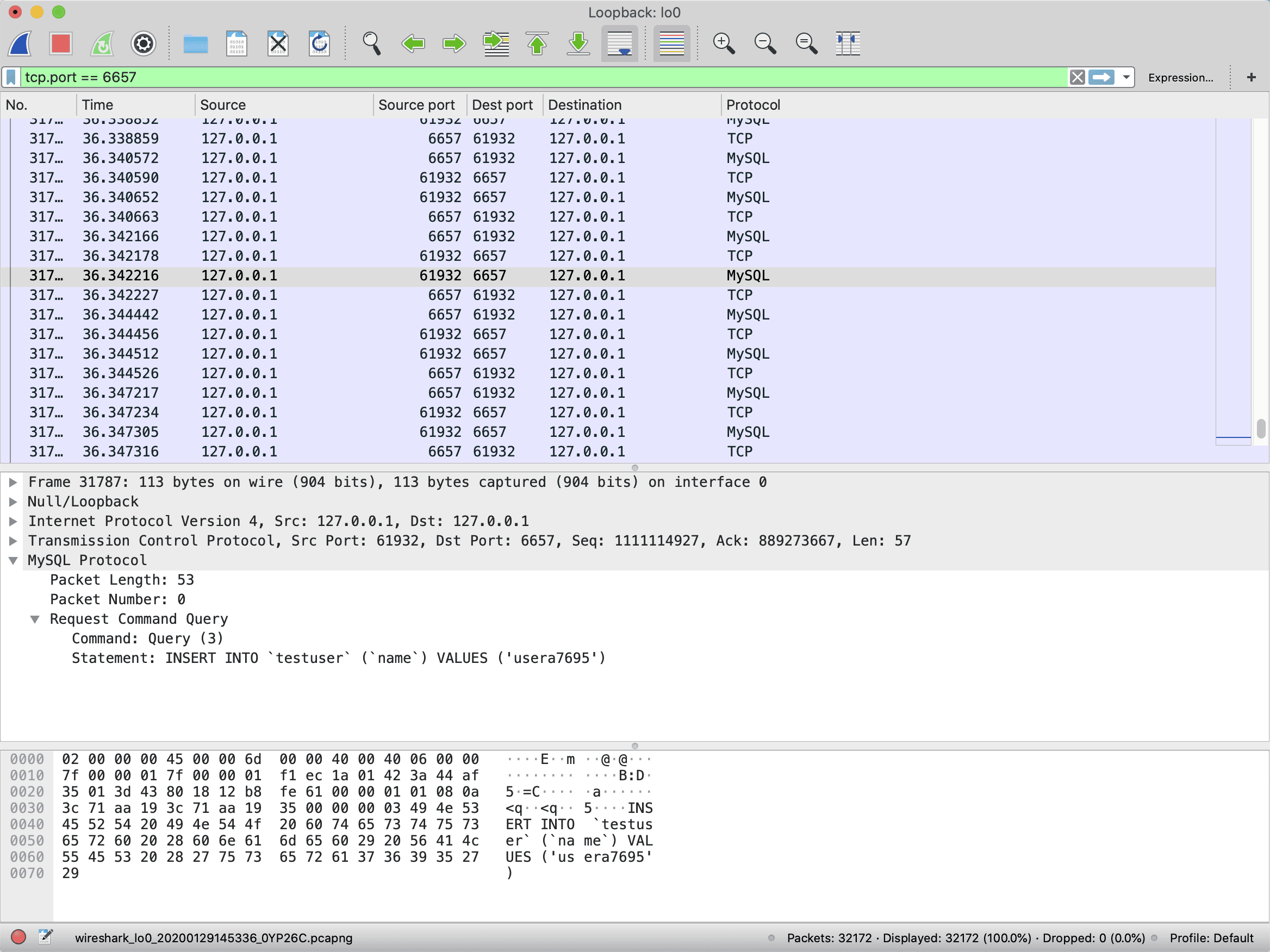Go to first packet up arrow icon
The image size is (1270, 952).
click(537, 43)
